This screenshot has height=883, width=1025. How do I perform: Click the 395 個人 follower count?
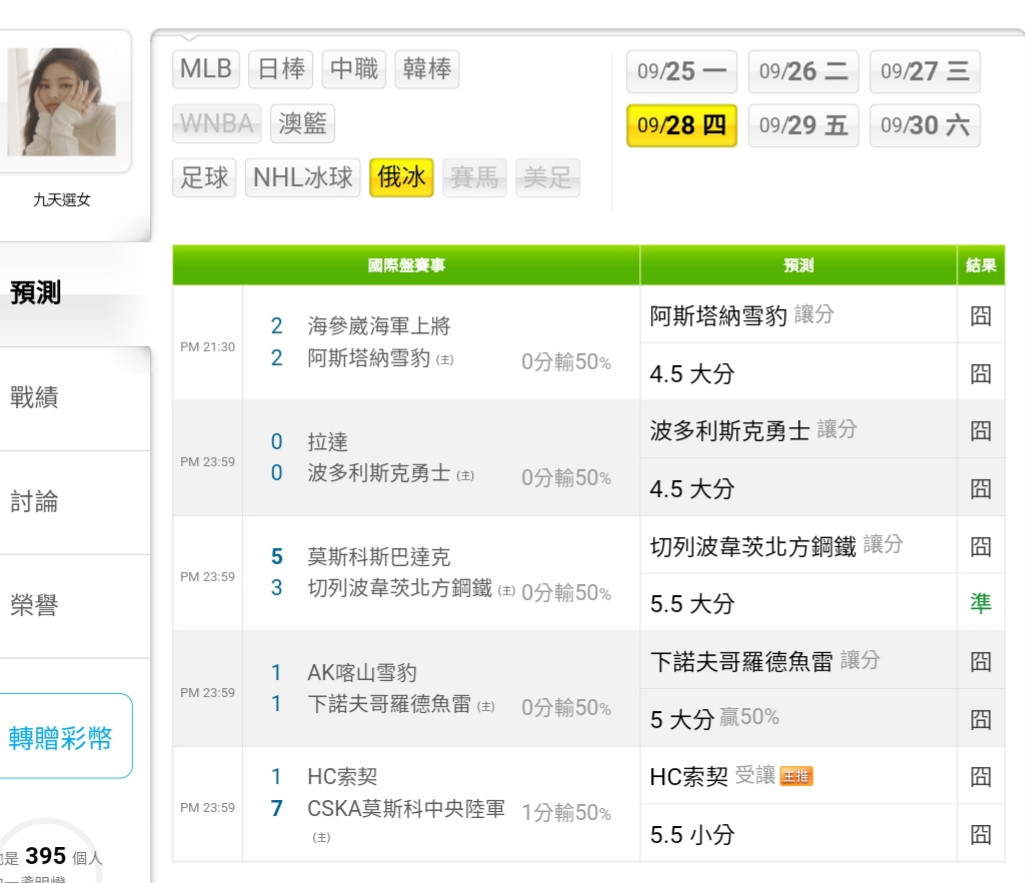coord(63,856)
